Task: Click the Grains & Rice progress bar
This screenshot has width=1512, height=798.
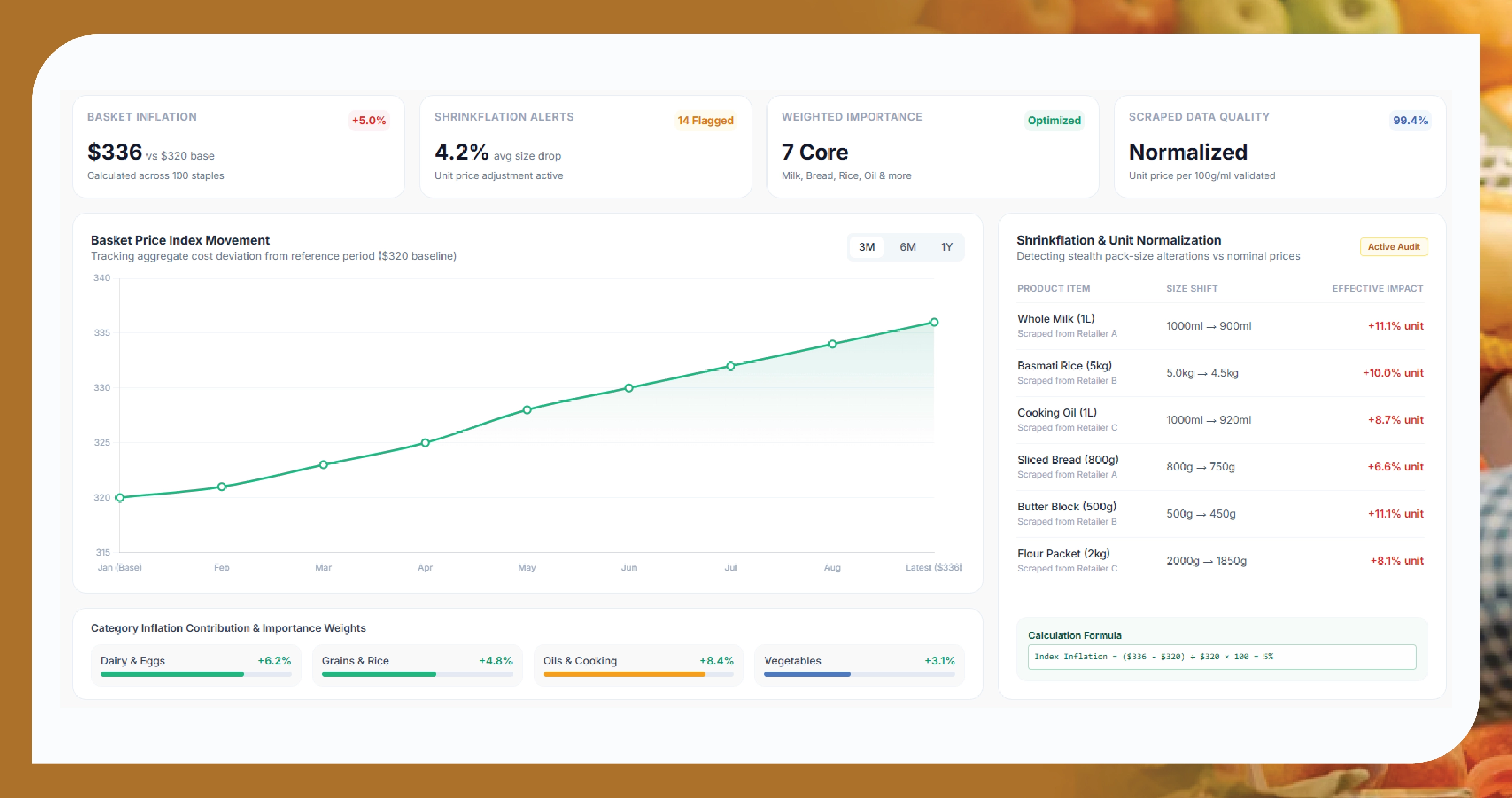Action: pyautogui.click(x=417, y=674)
